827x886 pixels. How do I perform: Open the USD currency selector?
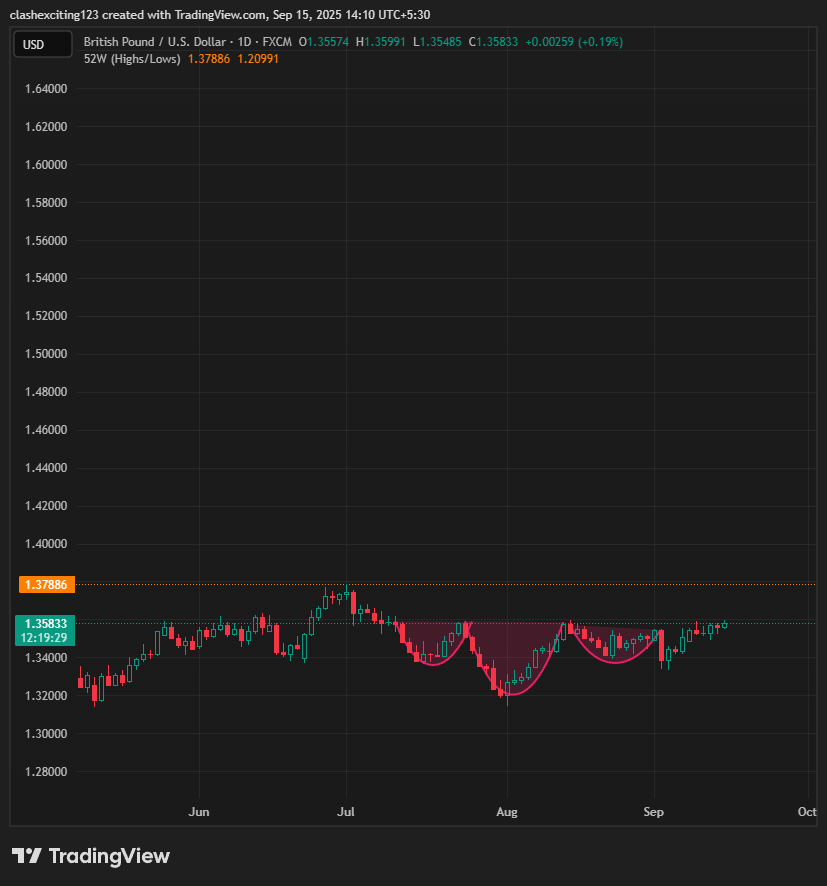[x=42, y=44]
